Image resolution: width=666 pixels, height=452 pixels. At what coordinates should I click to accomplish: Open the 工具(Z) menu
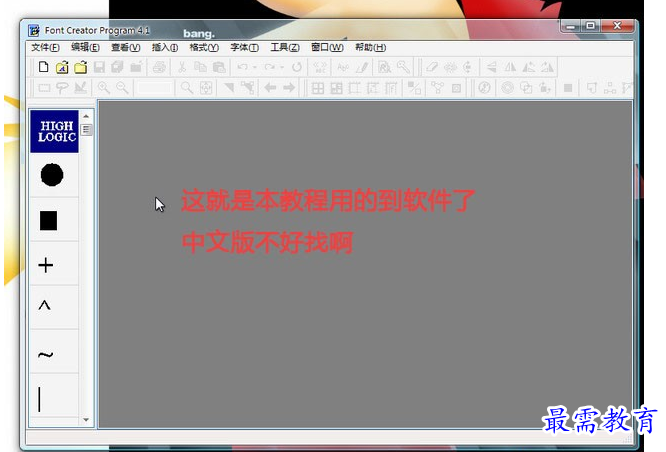(285, 48)
